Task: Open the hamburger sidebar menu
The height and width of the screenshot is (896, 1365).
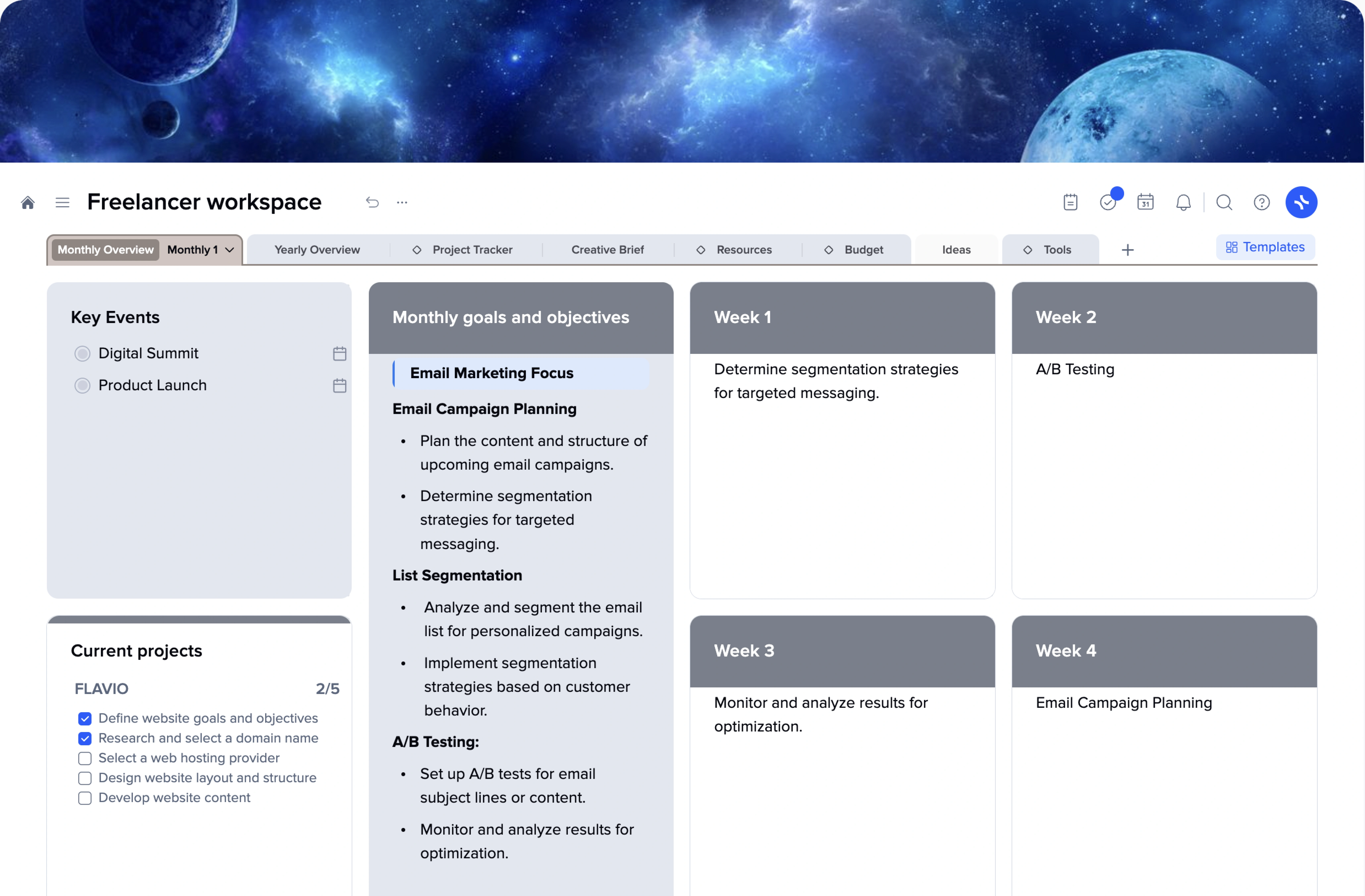Action: (62, 203)
